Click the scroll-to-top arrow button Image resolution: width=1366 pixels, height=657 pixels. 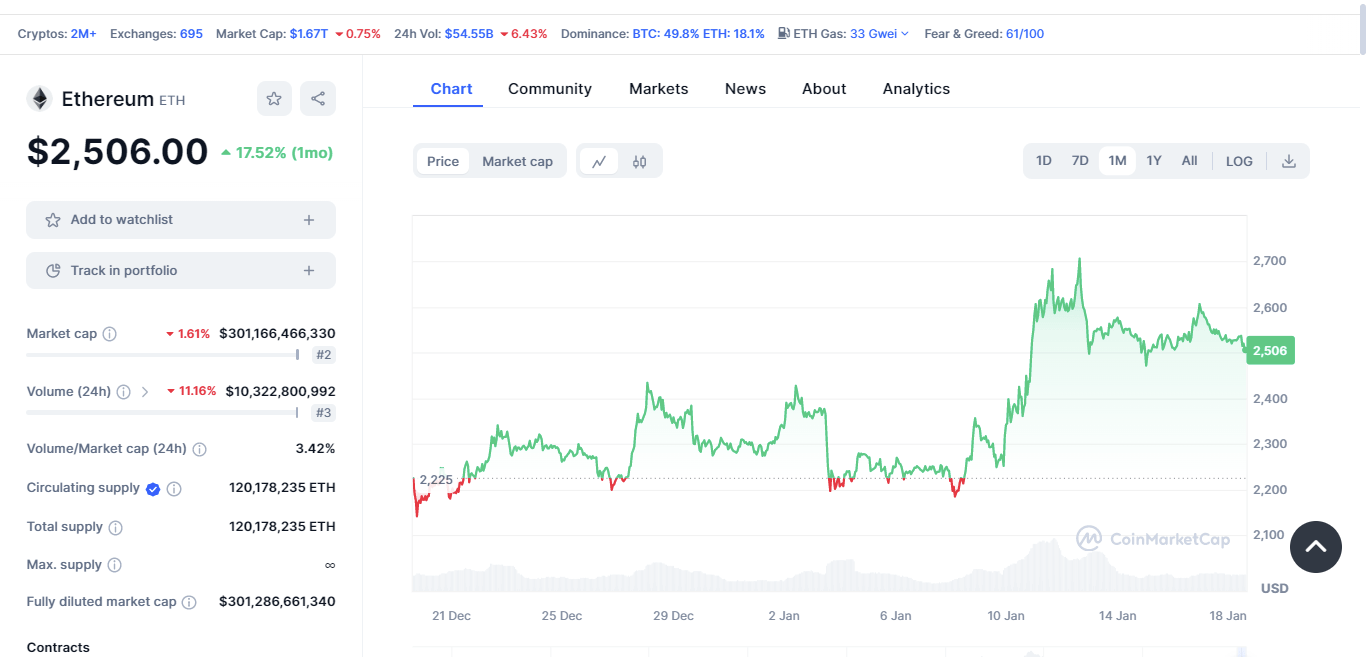(x=1316, y=547)
